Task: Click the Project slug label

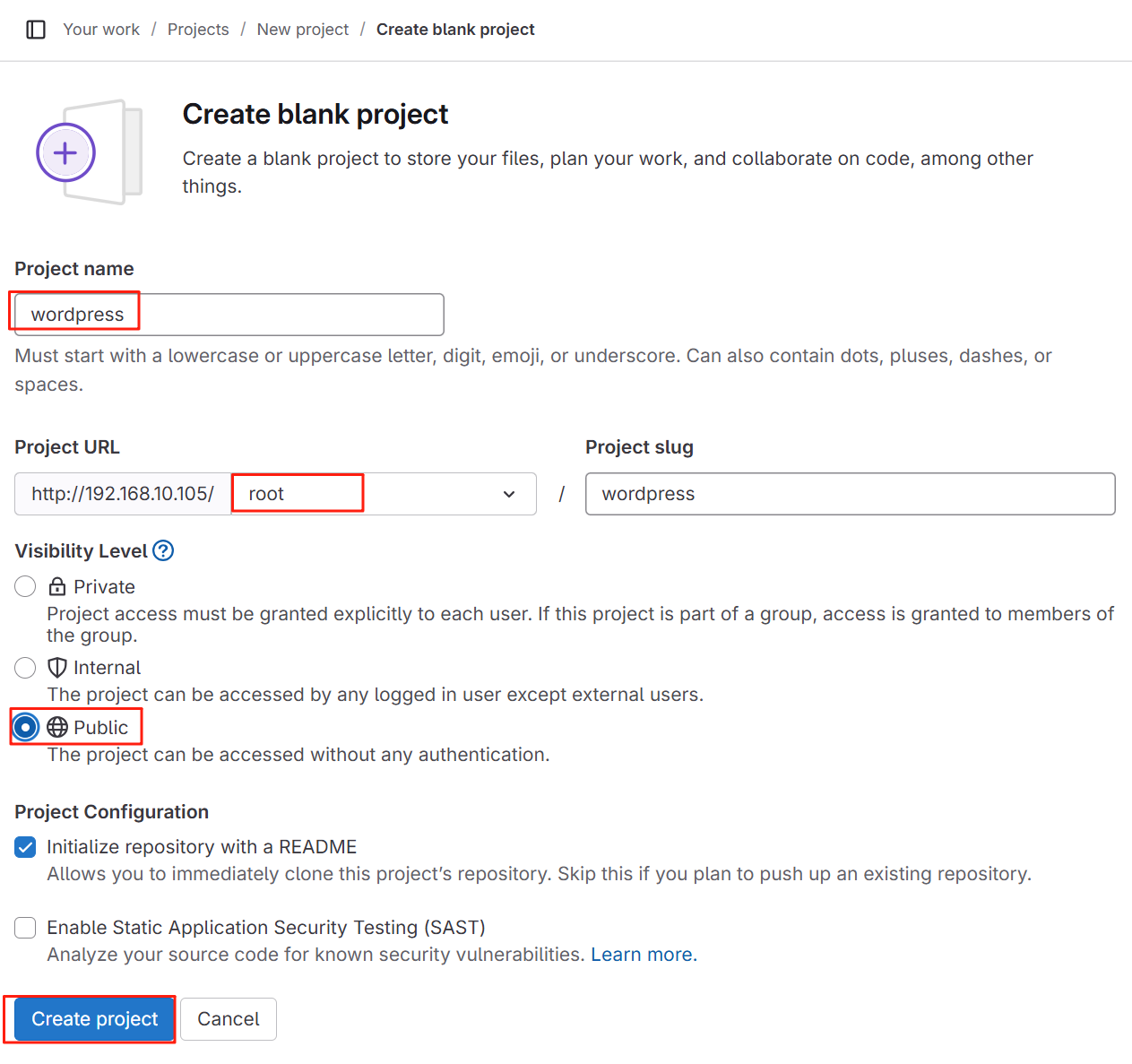Action: pos(639,446)
